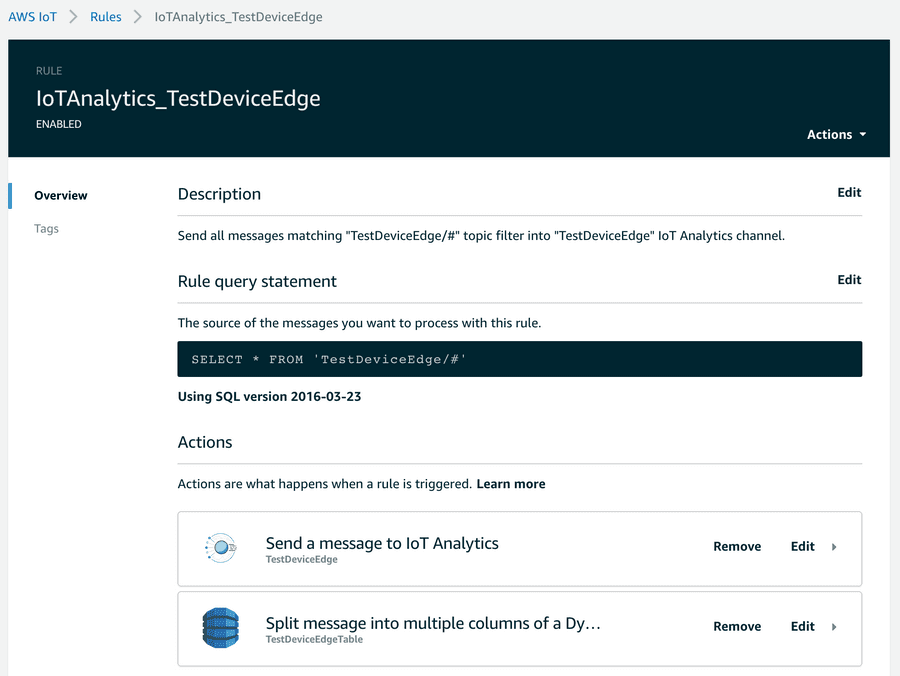The width and height of the screenshot is (900, 676).
Task: Edit the Rule query statement
Action: tap(849, 280)
